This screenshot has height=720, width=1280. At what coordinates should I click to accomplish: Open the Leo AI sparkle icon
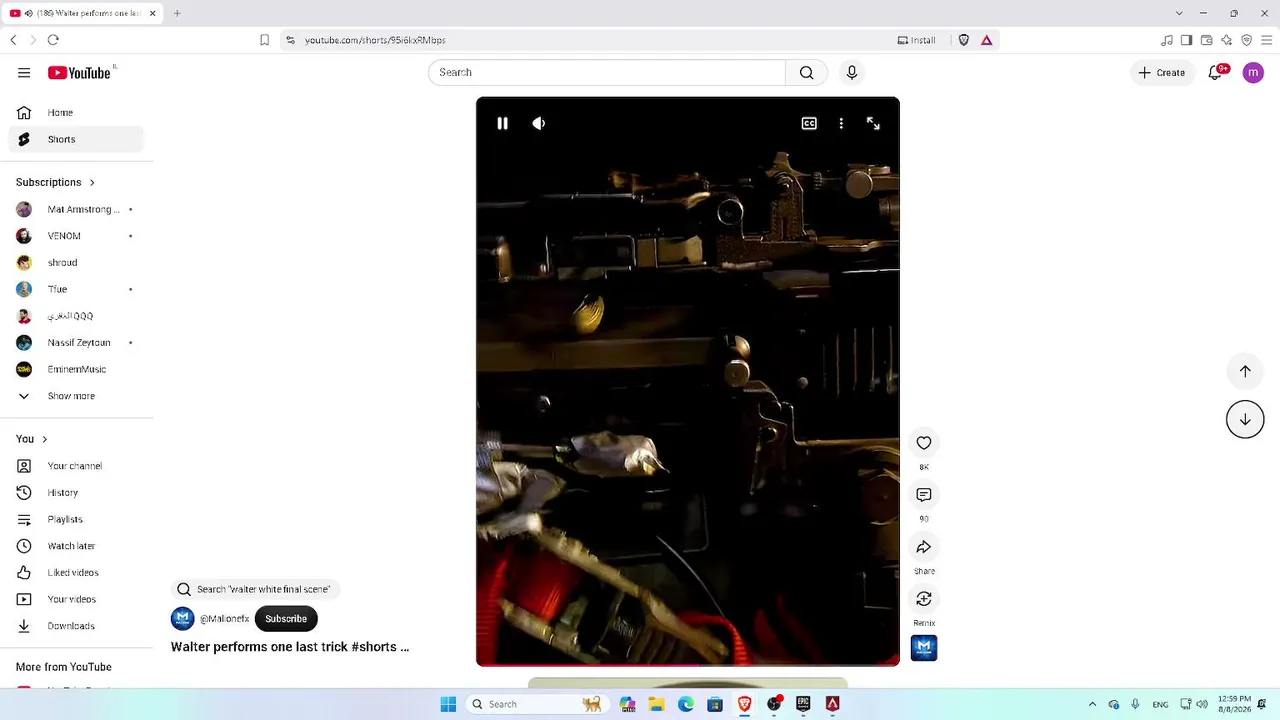(1227, 40)
